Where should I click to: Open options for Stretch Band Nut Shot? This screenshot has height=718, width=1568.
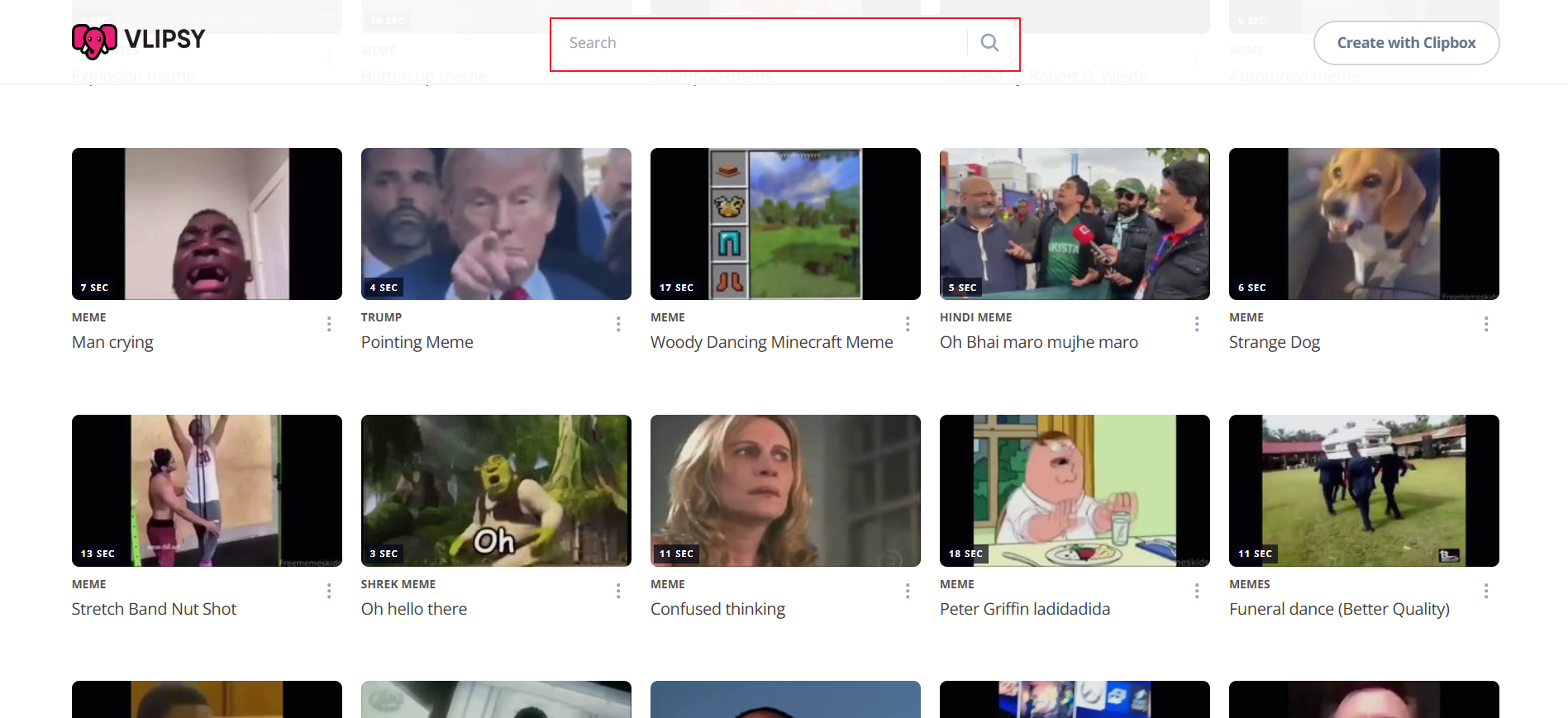(329, 591)
